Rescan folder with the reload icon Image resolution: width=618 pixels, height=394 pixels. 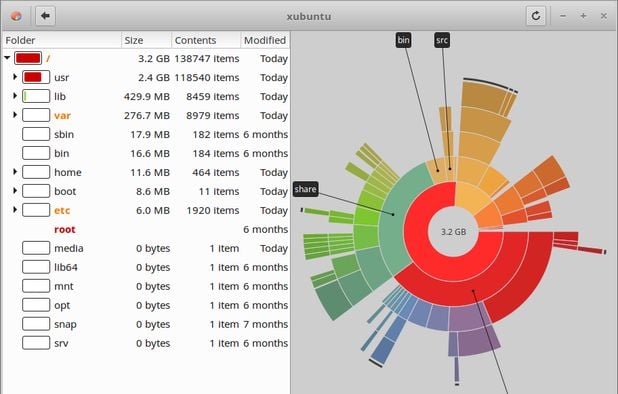click(536, 16)
